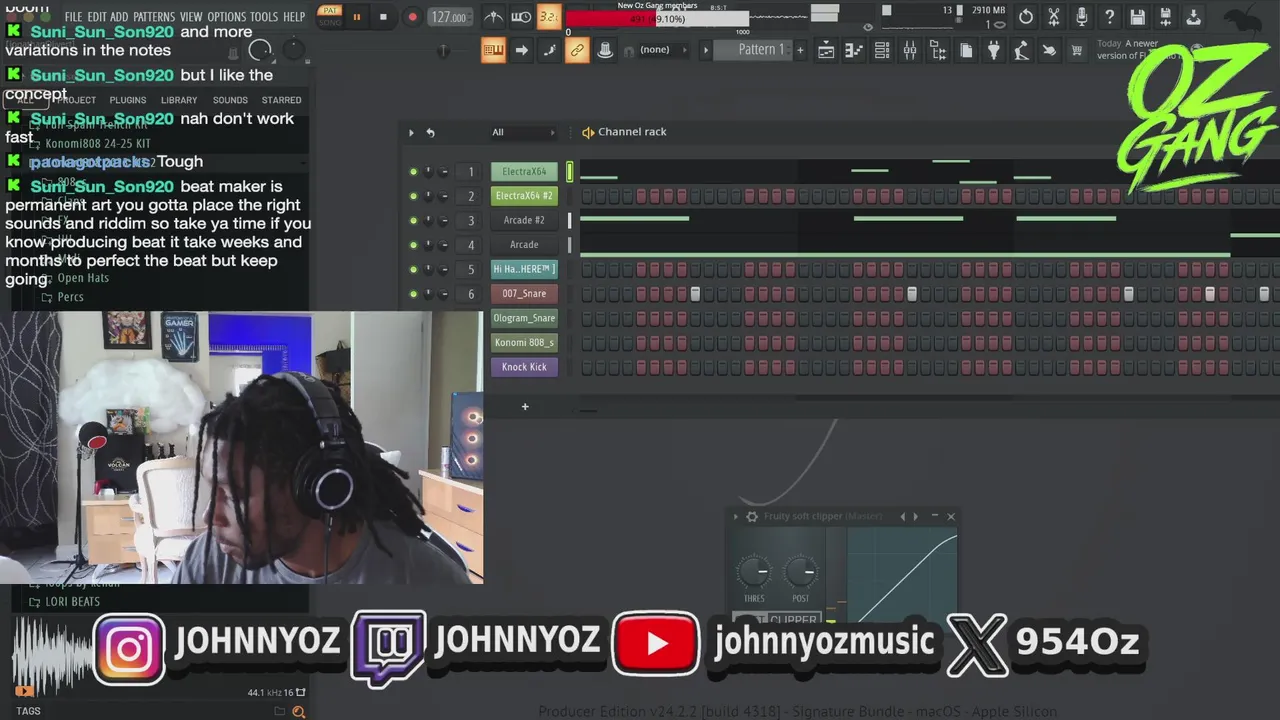Mute channel 5 Hi Ha green LED

pos(413,269)
